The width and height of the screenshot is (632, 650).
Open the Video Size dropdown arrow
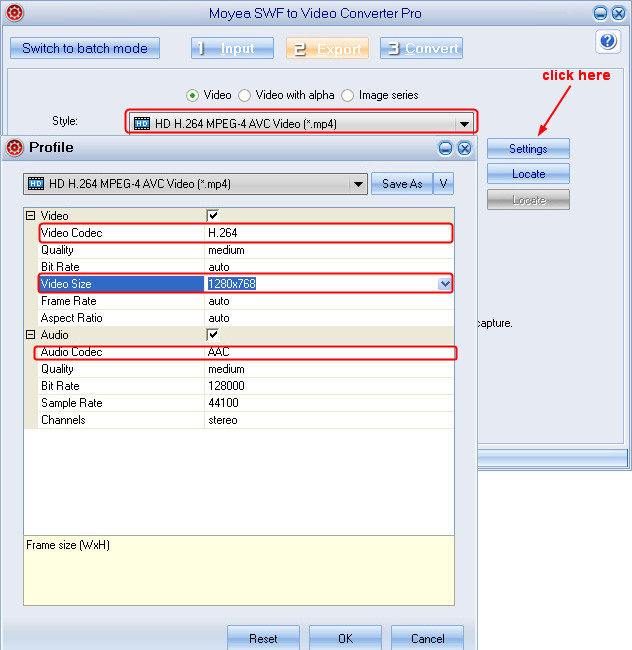[x=445, y=284]
